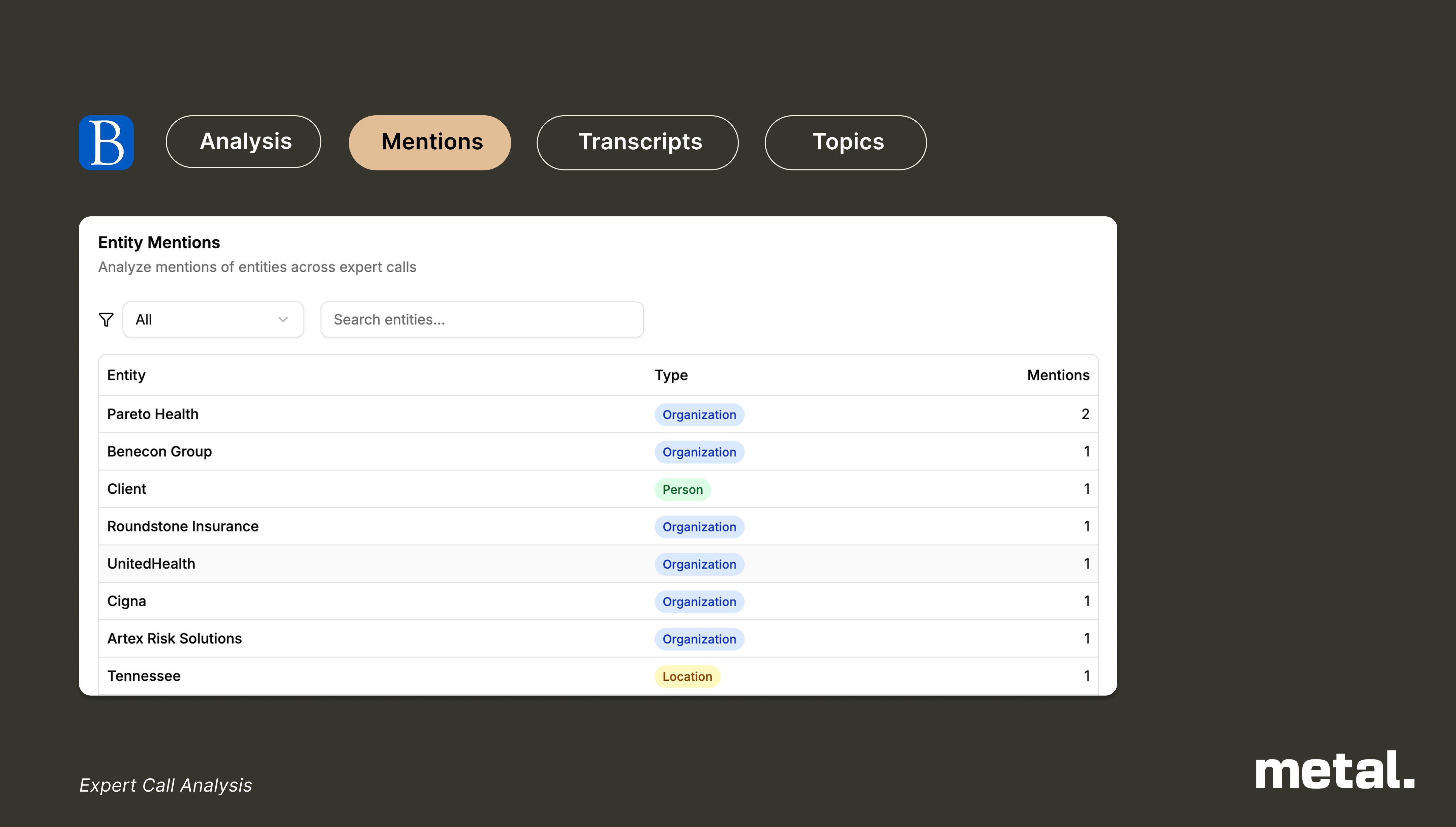This screenshot has width=1456, height=827.
Task: Click the Location badge for Tennessee
Action: pos(687,676)
